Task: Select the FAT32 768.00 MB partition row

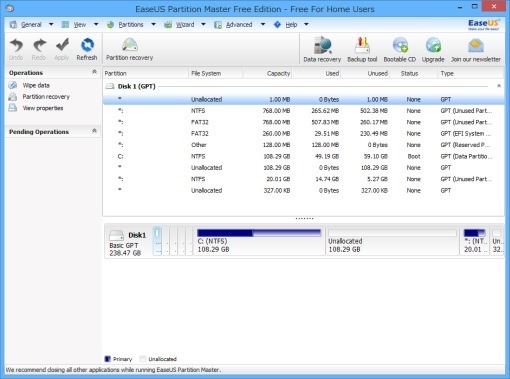Action: [x=303, y=122]
